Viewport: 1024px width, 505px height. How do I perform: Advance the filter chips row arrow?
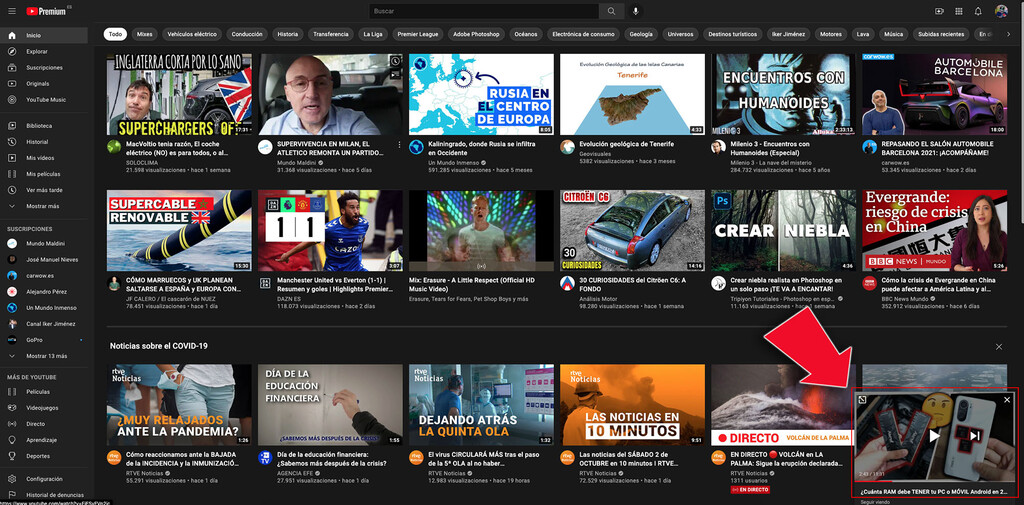click(1008, 34)
